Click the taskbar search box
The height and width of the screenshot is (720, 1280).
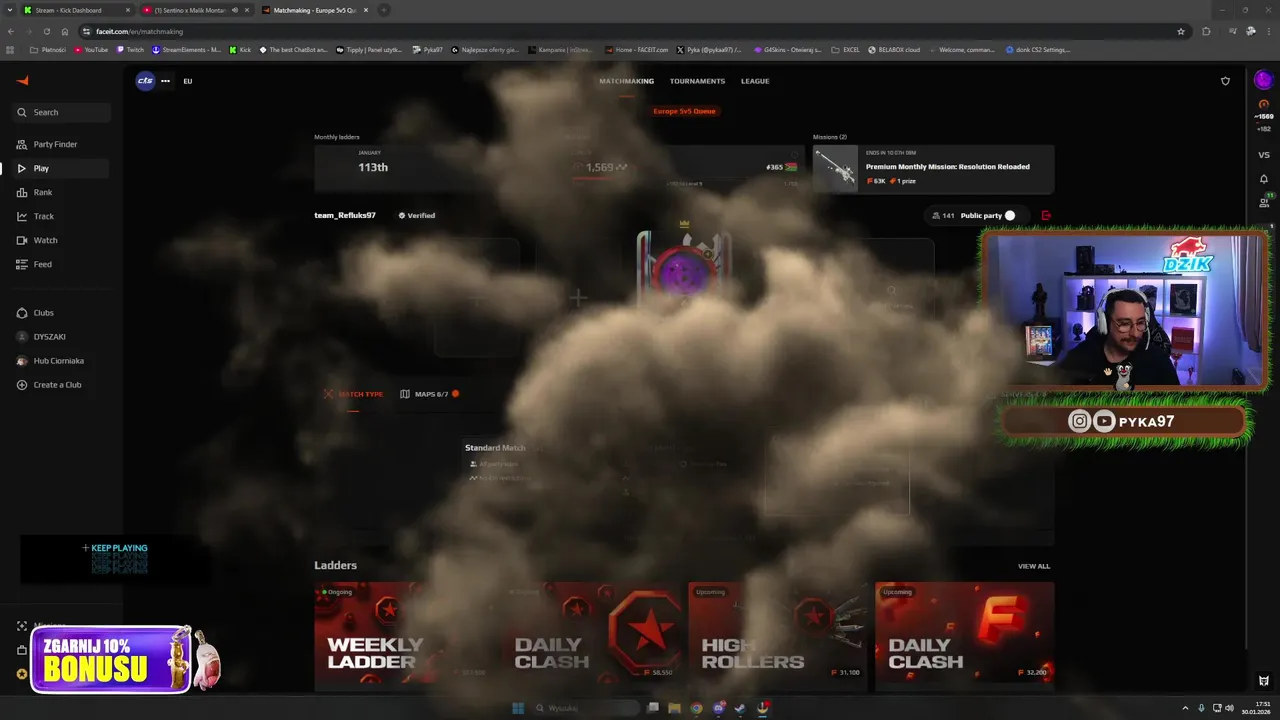[588, 708]
